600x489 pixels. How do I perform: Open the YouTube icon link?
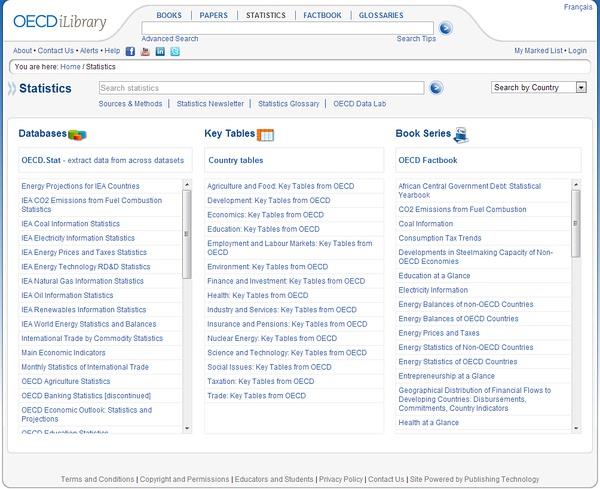coord(145,51)
